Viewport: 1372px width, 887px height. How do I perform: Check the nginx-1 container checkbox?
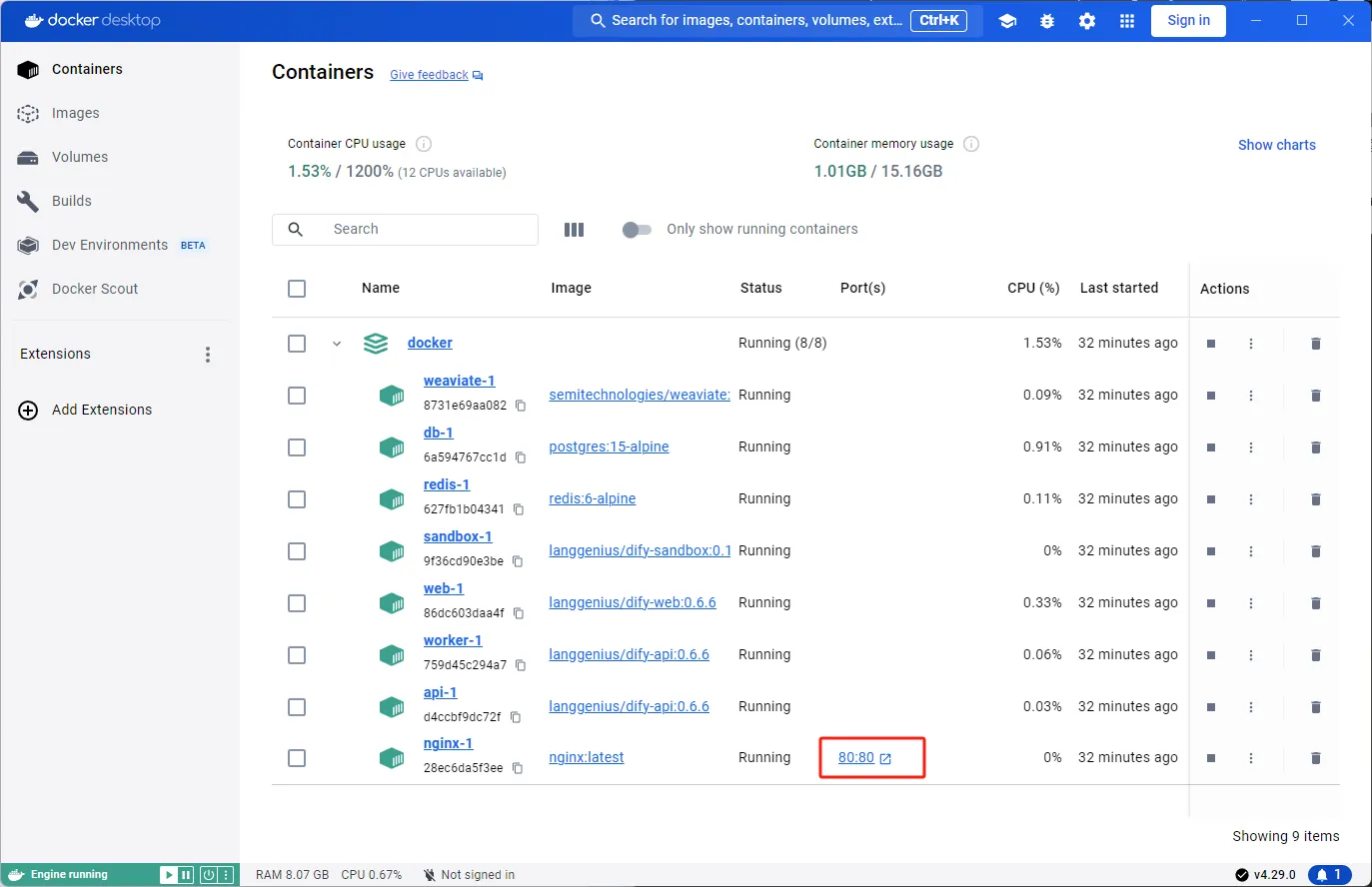click(x=297, y=758)
